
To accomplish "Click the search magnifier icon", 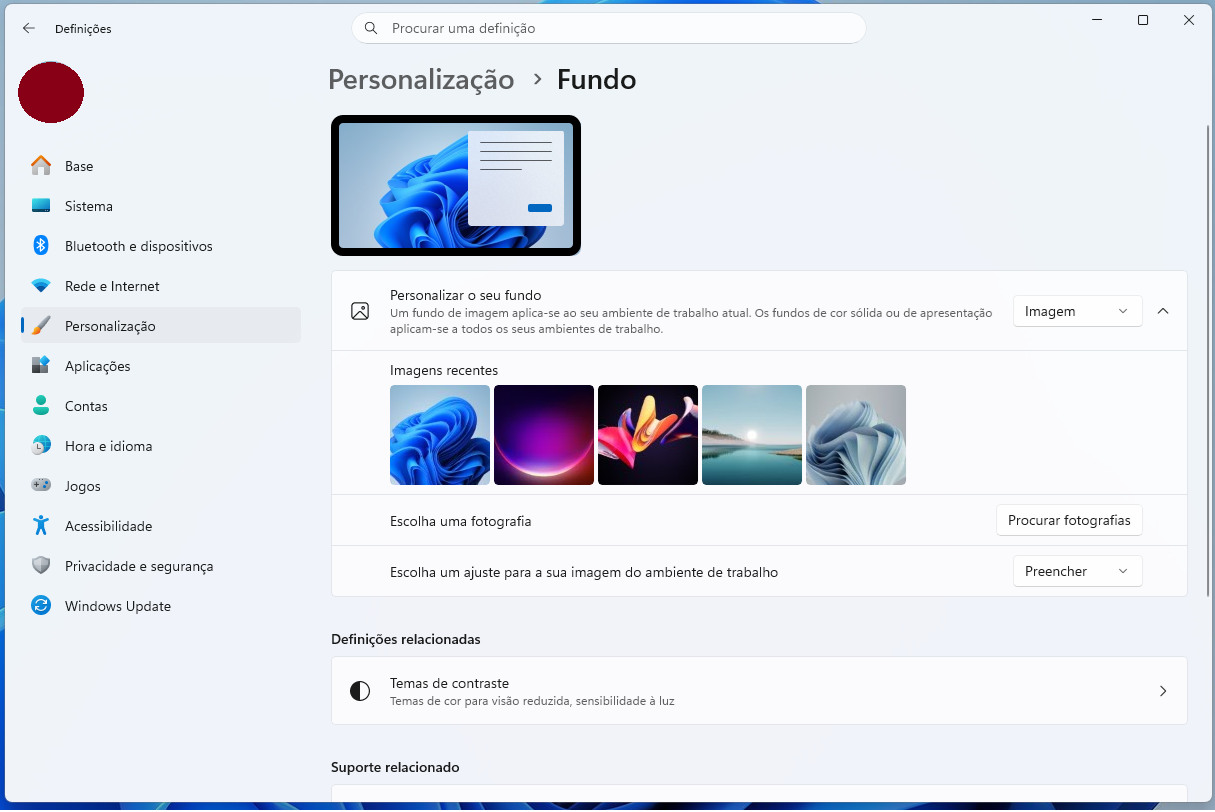I will [371, 28].
